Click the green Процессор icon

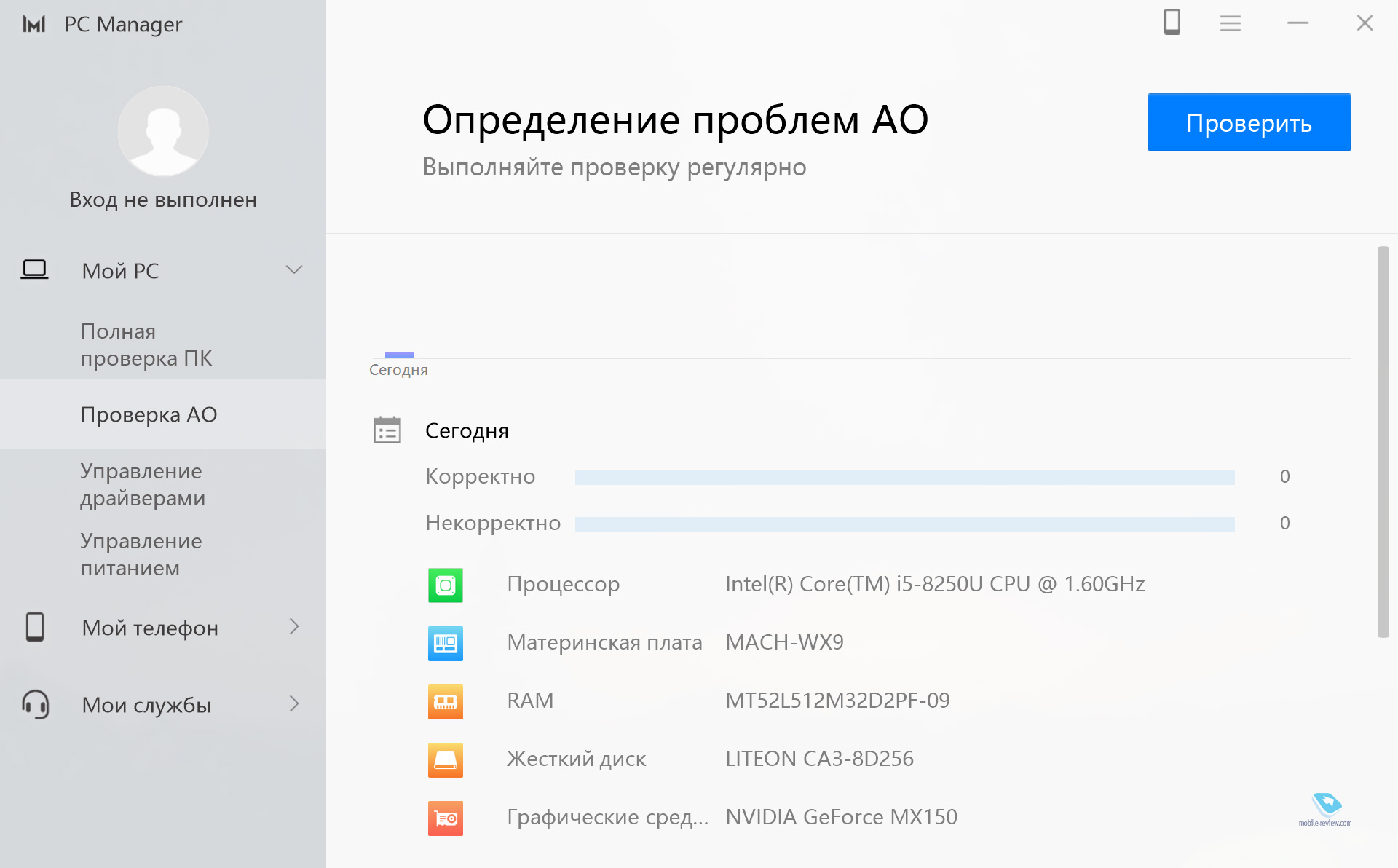446,585
